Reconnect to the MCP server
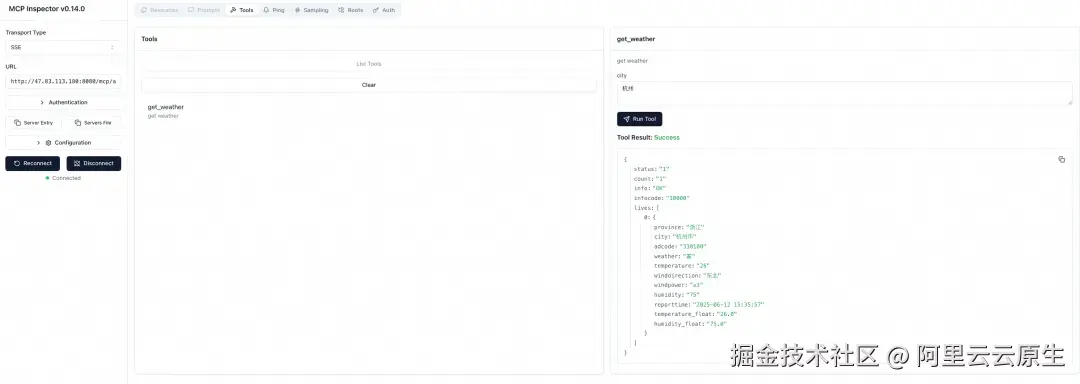Screen dimensions: 1080x384 [32, 163]
